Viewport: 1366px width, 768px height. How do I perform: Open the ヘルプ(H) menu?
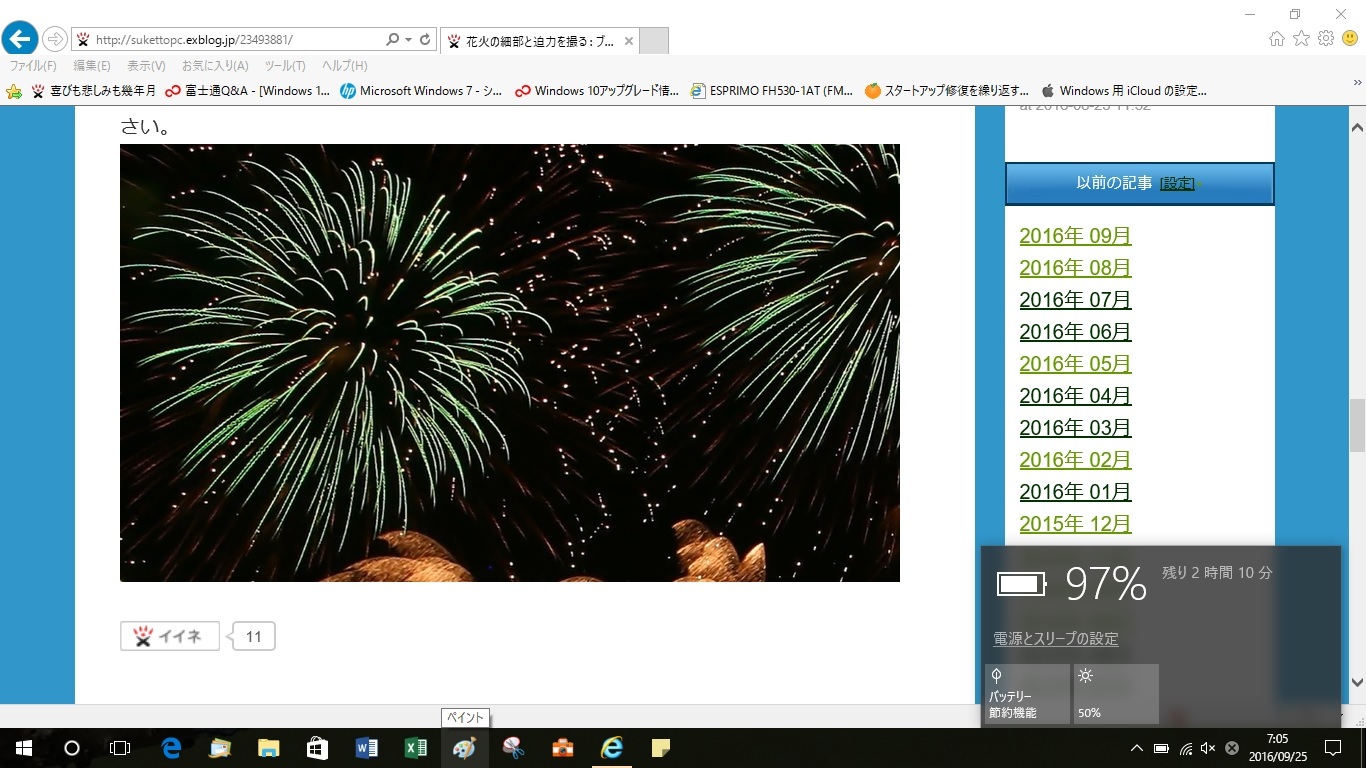344,66
